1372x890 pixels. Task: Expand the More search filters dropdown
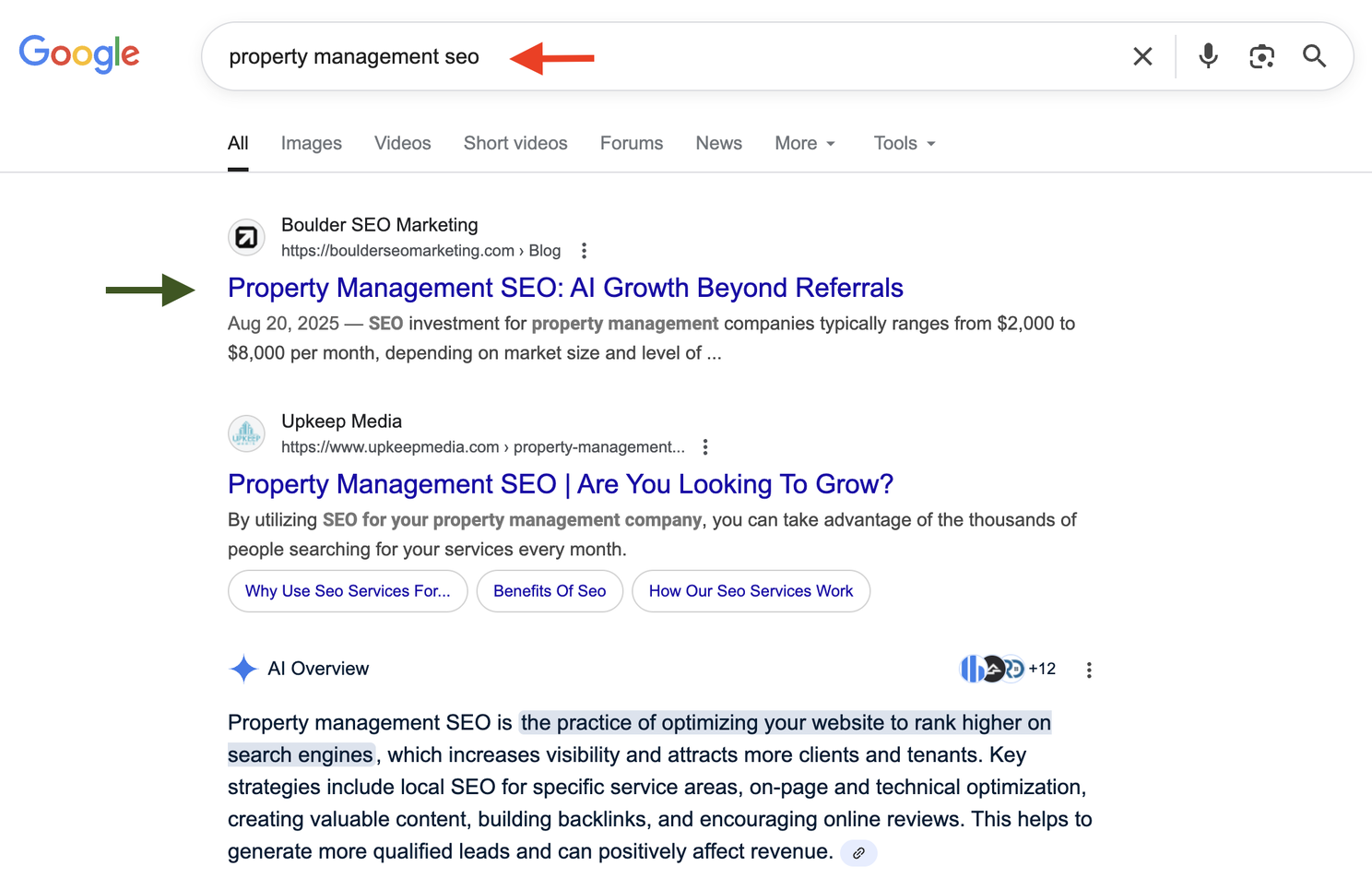tap(805, 144)
